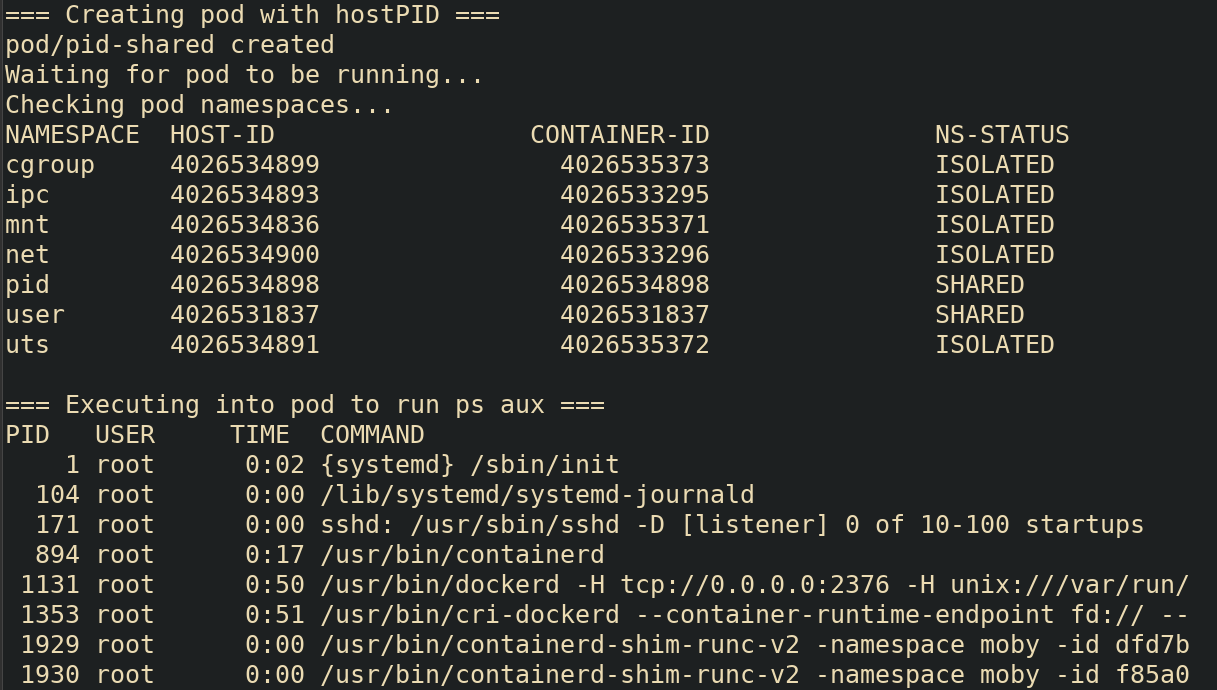This screenshot has height=690, width=1217.
Task: Click the "Executing into pod" heading line
Action: (x=305, y=405)
